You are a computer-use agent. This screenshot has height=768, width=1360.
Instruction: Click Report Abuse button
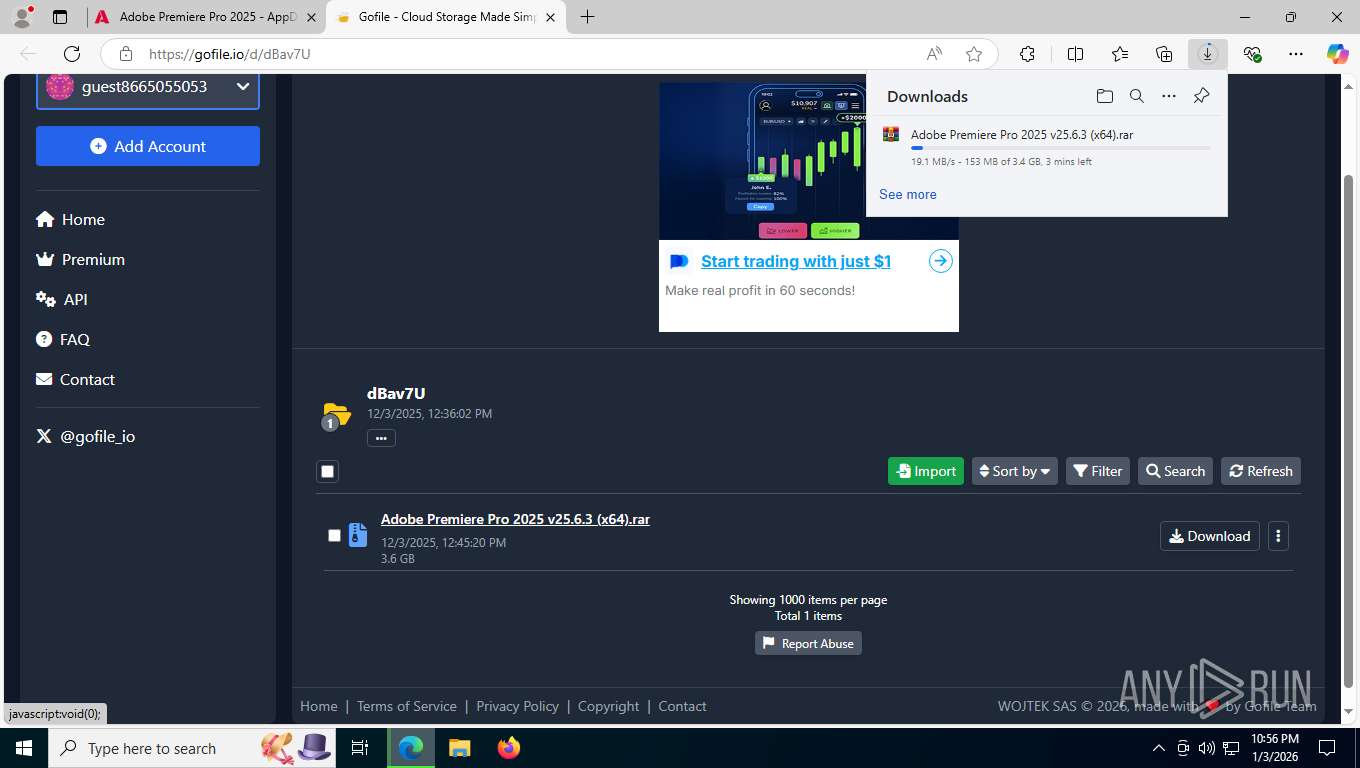coord(808,643)
